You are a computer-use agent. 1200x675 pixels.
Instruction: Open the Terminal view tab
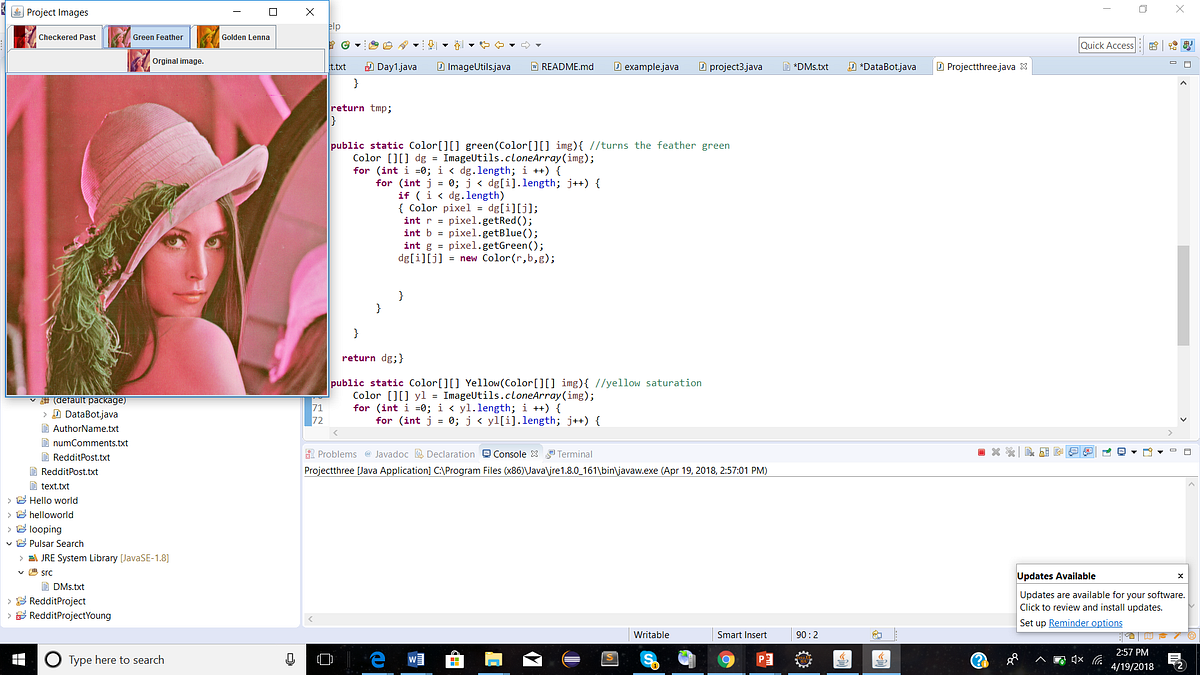pyautogui.click(x=570, y=453)
